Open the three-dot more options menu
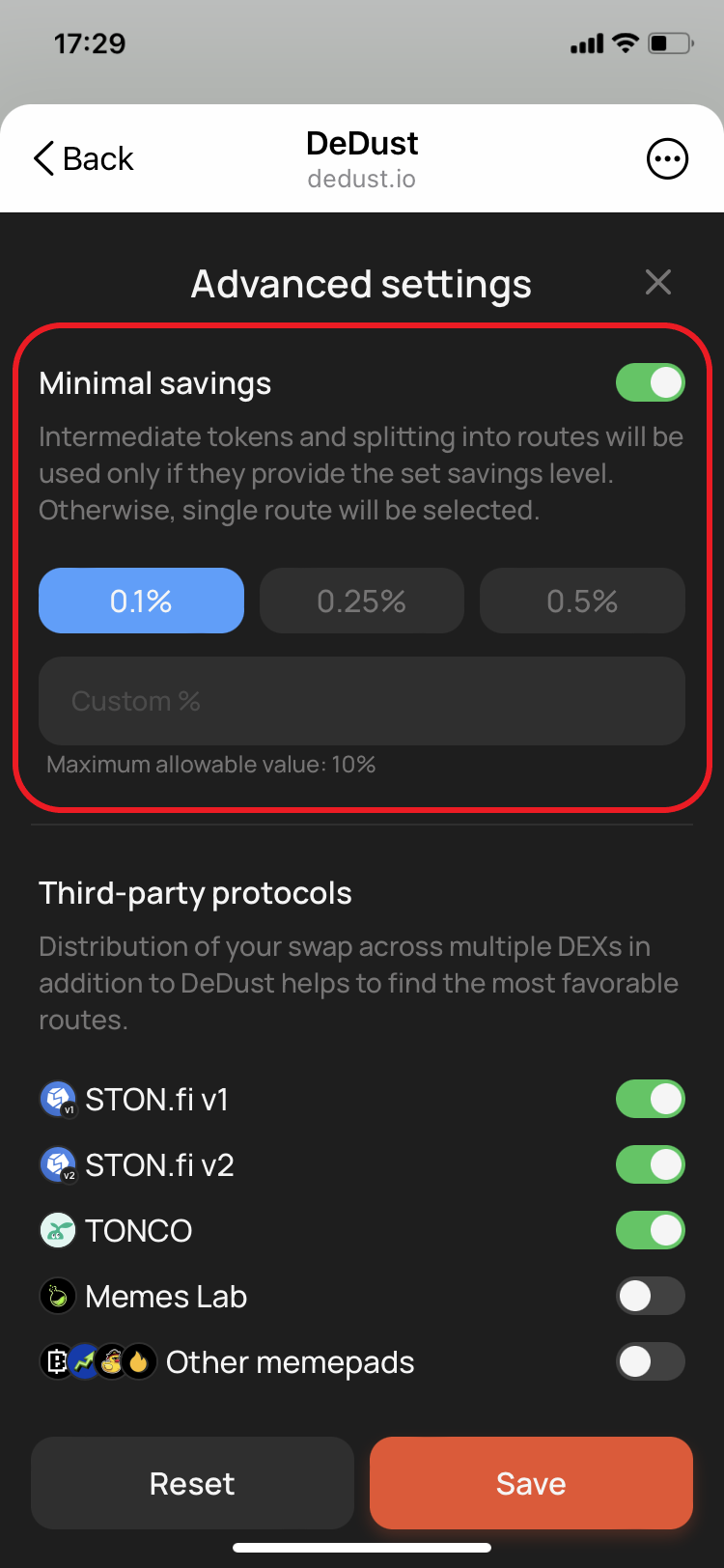 pos(667,159)
